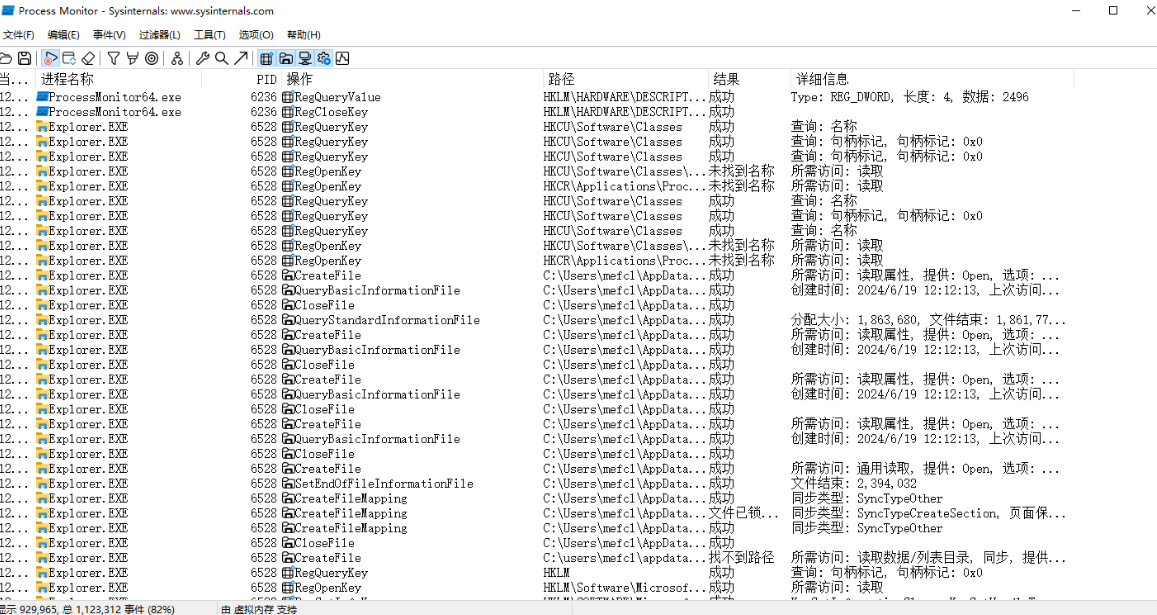1157x615 pixels.
Task: Open the 工具(T) menu
Action: (210, 35)
